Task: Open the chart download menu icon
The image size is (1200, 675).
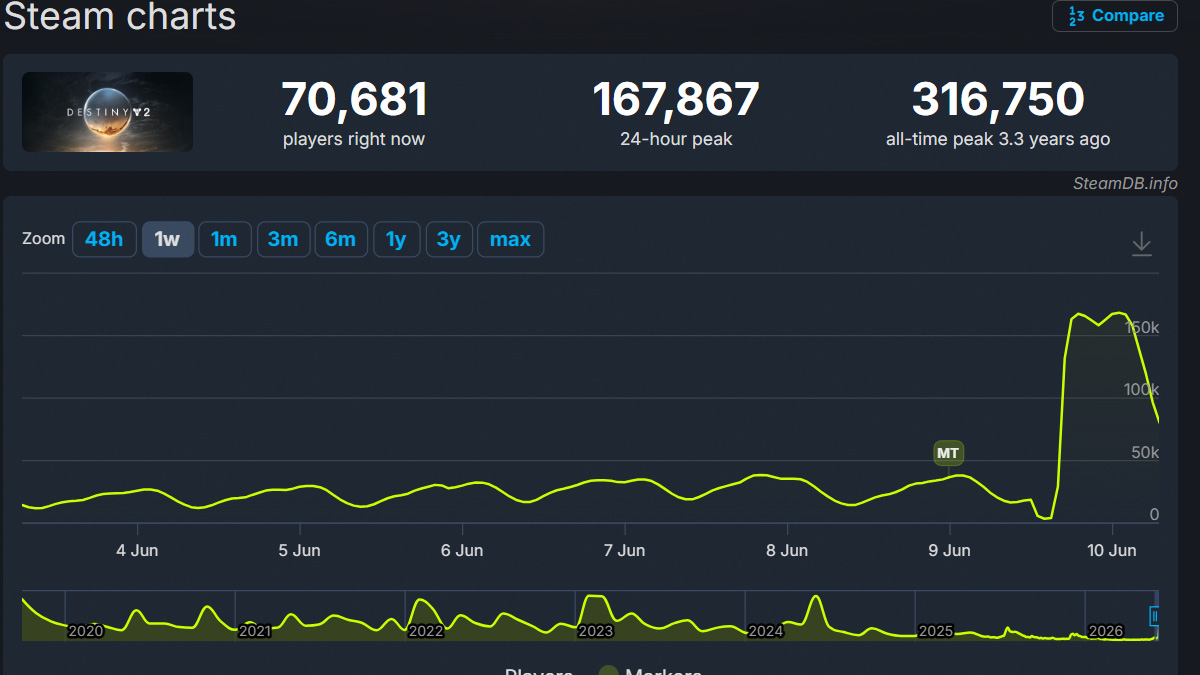Action: coord(1141,244)
